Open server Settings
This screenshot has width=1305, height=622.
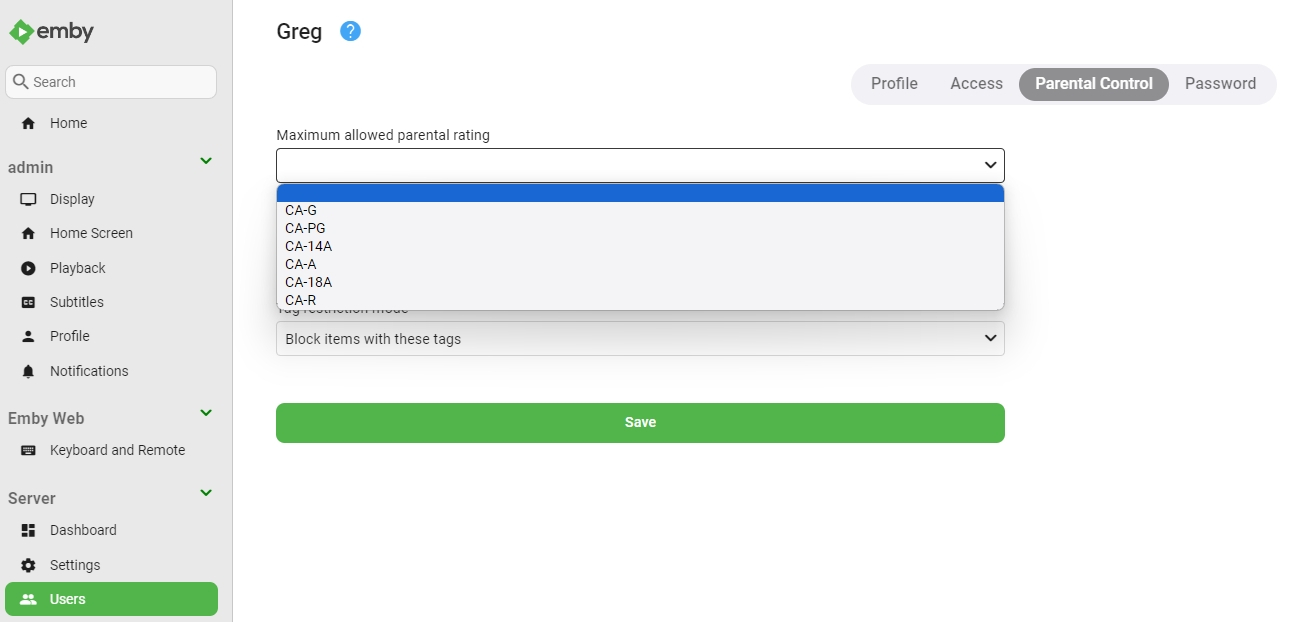(x=111, y=565)
